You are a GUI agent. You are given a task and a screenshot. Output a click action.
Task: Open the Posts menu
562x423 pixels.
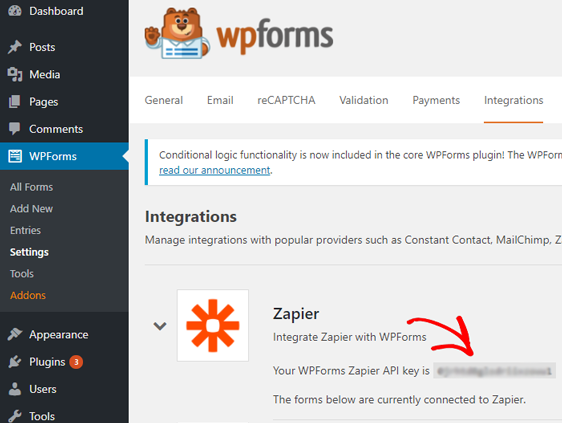(x=42, y=47)
